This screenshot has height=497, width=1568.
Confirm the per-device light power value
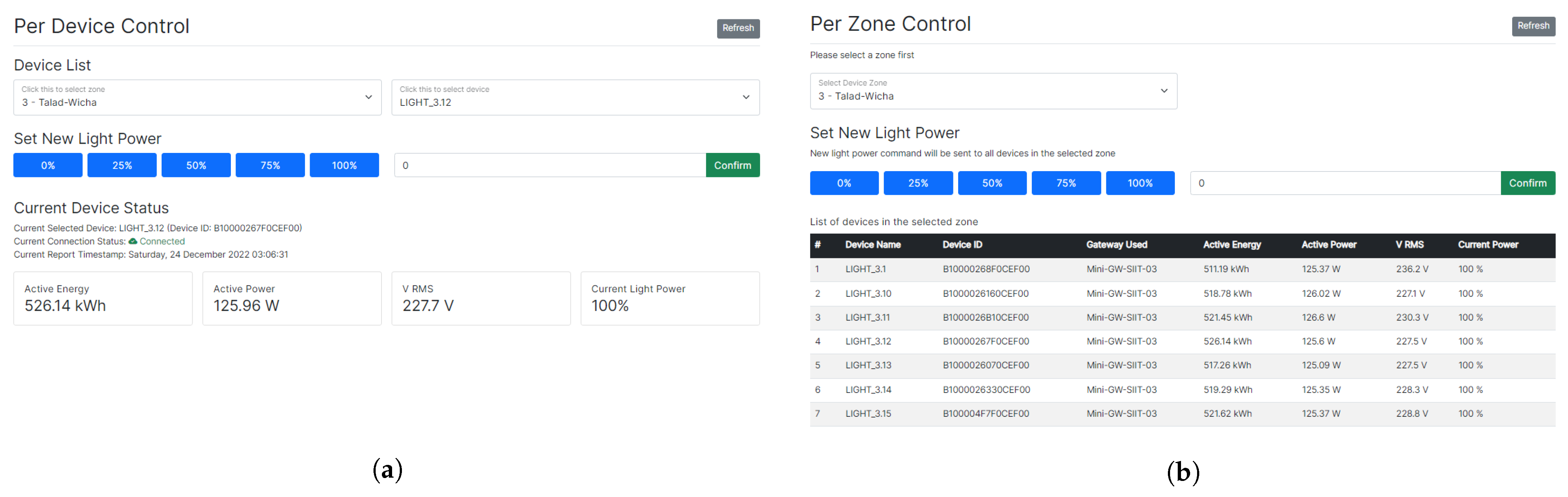[732, 165]
